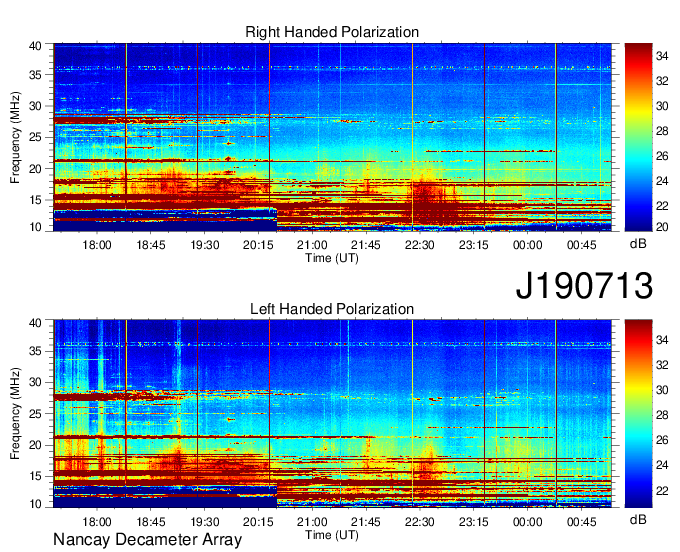Click the 22 dB label on the left-handed colorbar
This screenshot has height=552, width=680.
tap(662, 490)
